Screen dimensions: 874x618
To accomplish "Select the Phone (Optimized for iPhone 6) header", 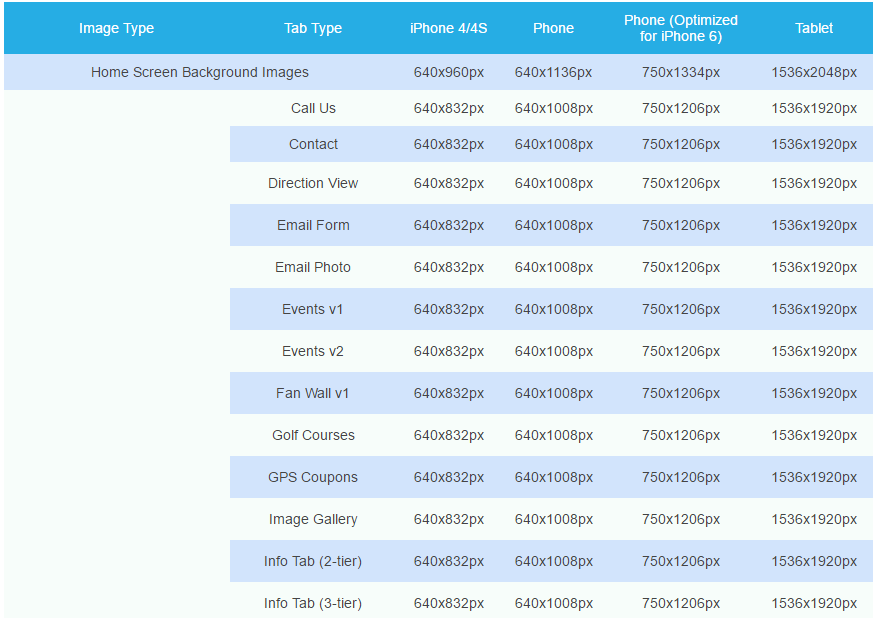I will [680, 28].
